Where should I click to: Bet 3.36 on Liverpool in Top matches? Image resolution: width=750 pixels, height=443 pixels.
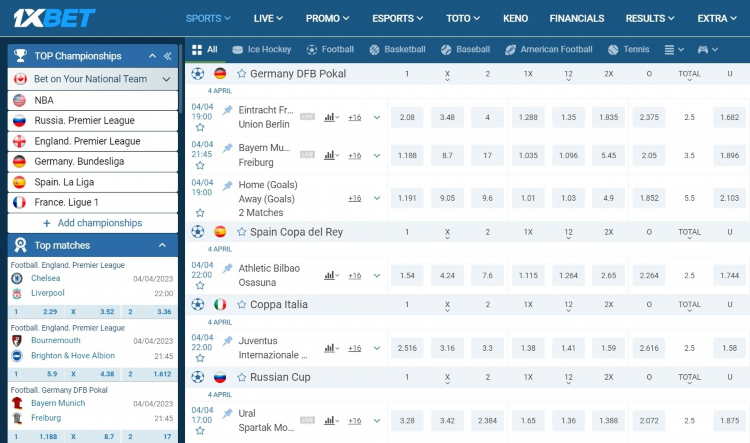click(x=150, y=311)
